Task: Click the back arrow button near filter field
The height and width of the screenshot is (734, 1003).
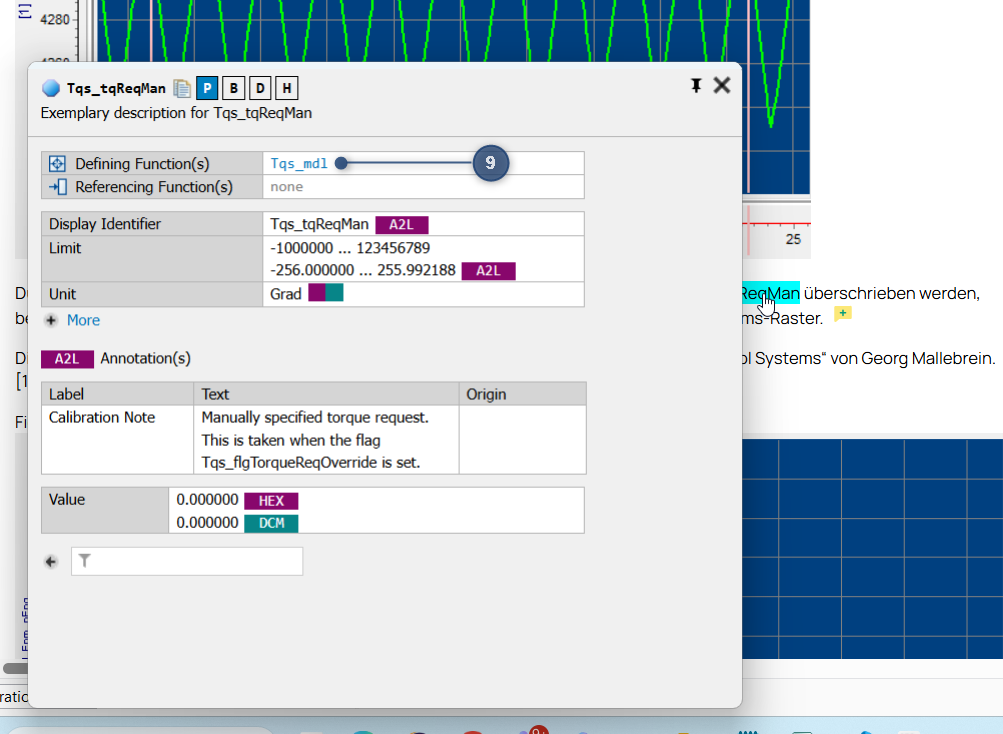Action: pos(51,562)
